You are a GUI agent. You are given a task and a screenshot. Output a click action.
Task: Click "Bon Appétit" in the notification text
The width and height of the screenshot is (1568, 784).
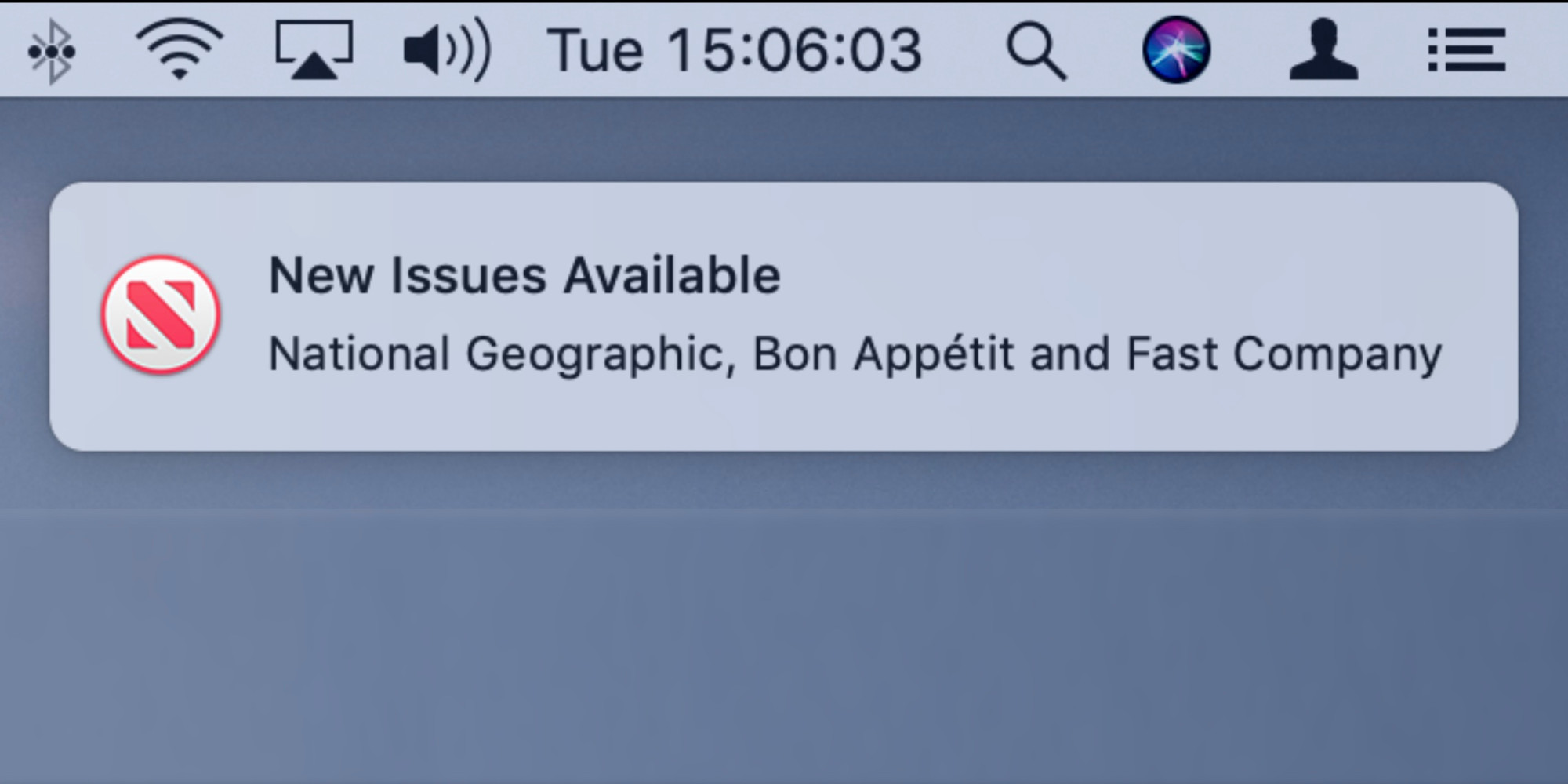click(883, 354)
